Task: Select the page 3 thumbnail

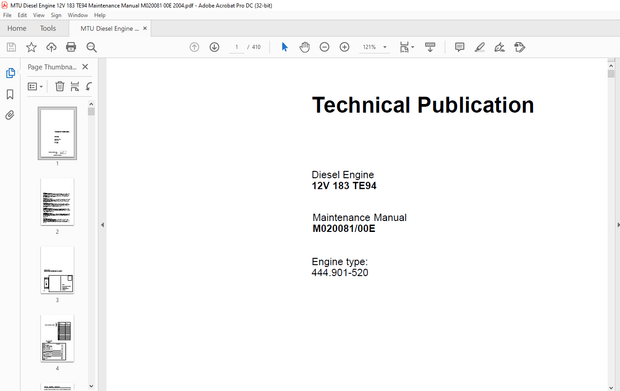Action: tap(57, 270)
